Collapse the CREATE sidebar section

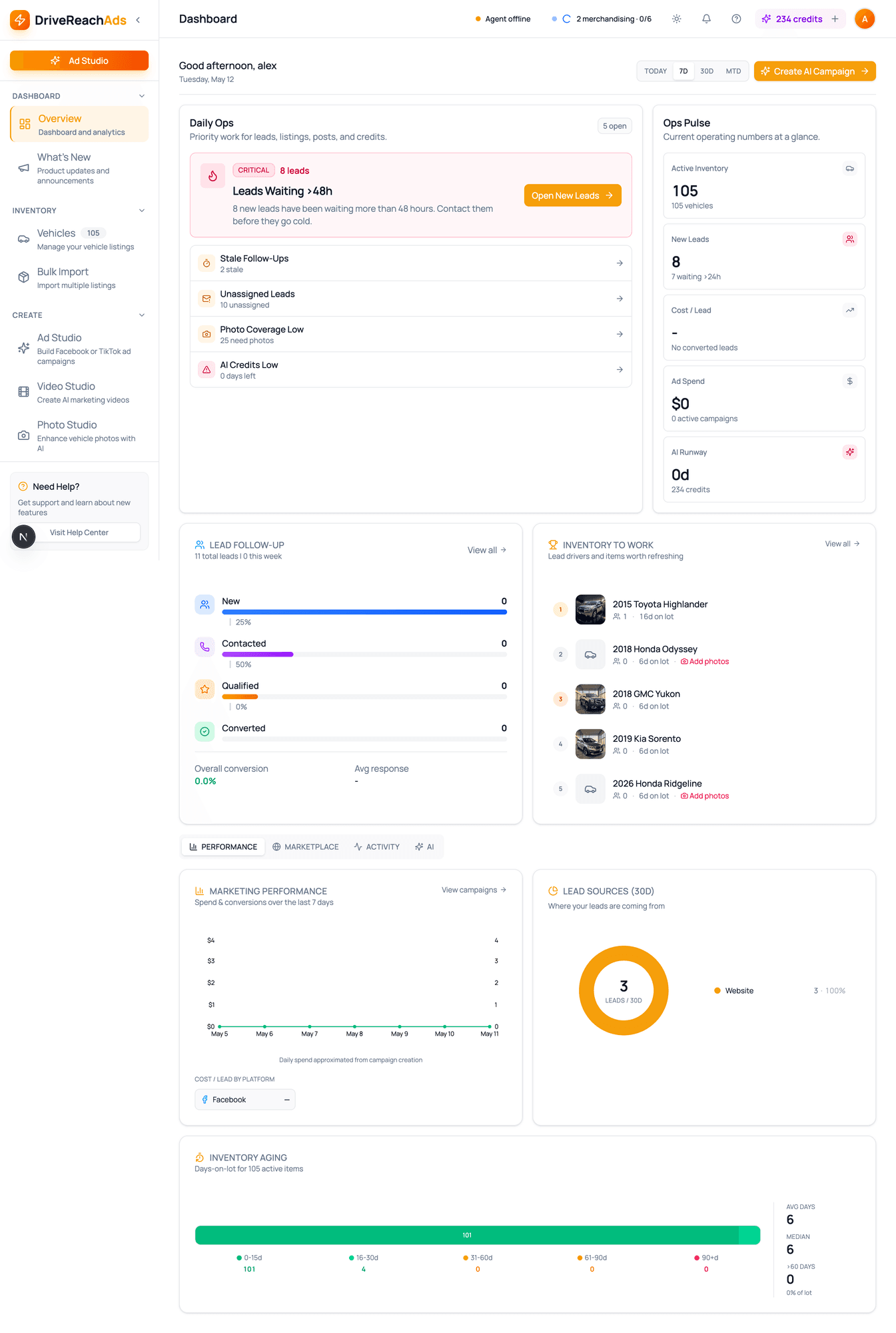click(x=141, y=315)
